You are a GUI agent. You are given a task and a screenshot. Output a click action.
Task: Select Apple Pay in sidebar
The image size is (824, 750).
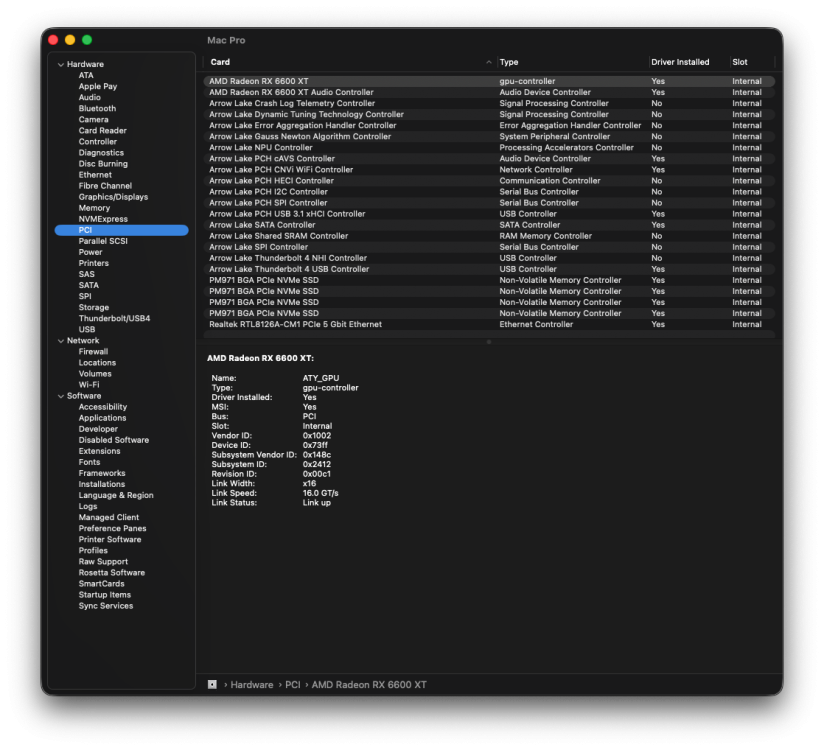98,86
